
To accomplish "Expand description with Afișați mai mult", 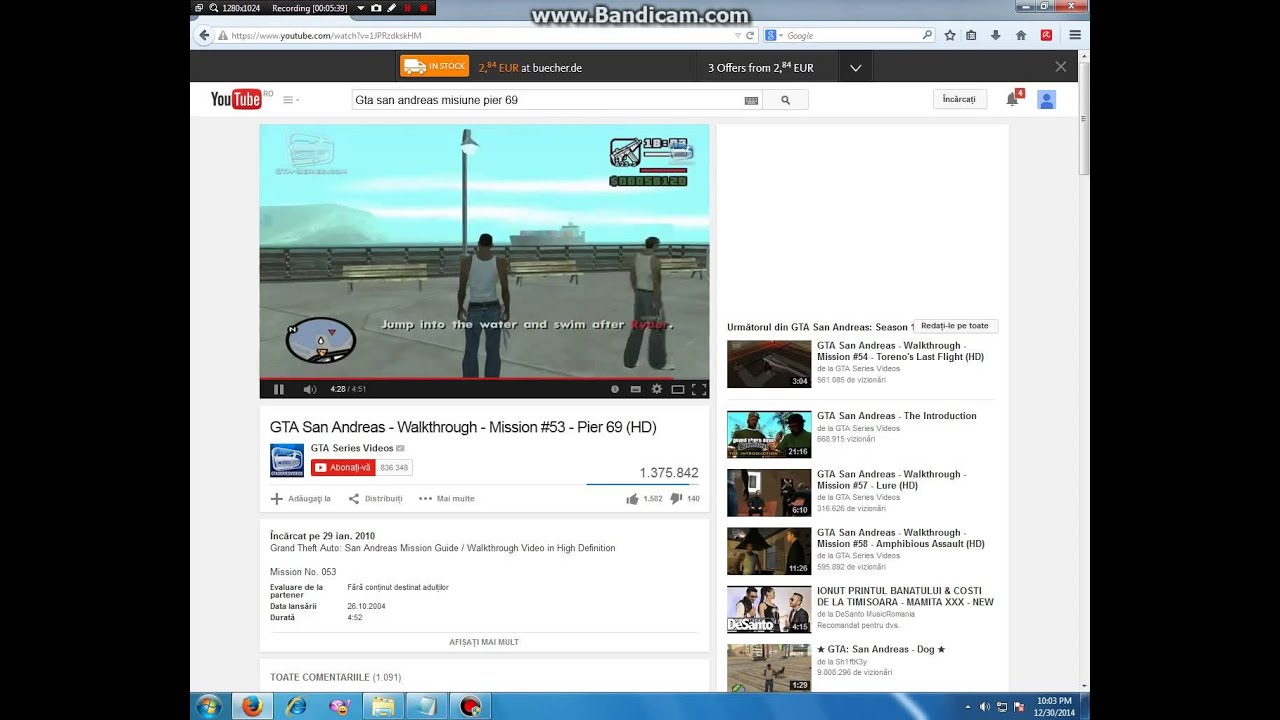I will (484, 642).
